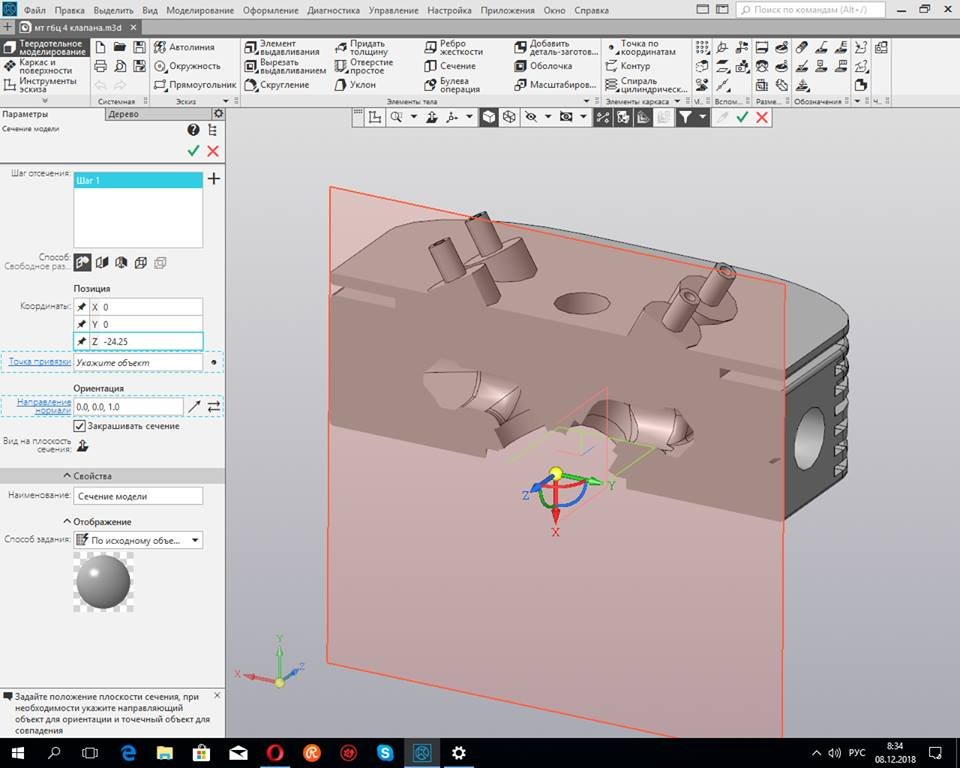Toggle the pin beside X coordinate

(82, 307)
